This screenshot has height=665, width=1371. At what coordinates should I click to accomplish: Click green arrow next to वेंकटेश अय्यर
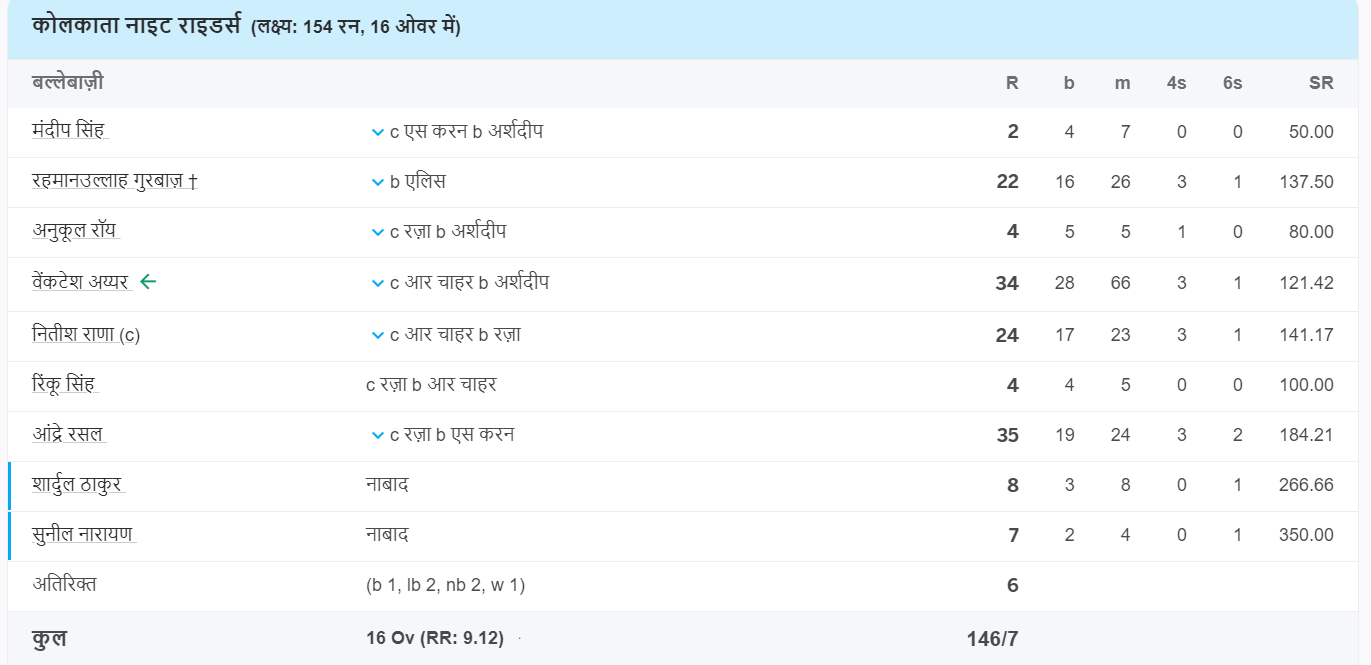click(148, 283)
